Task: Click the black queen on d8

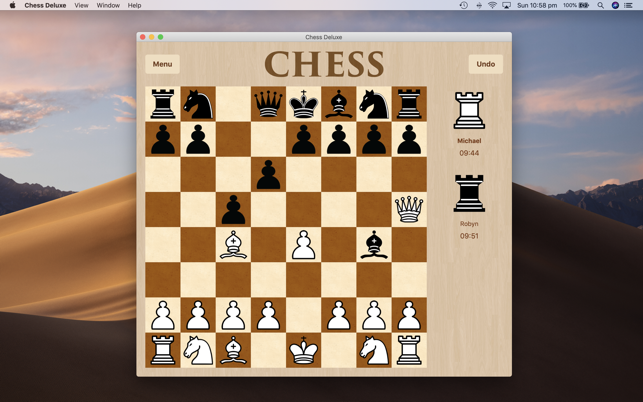Action: pyautogui.click(x=268, y=104)
